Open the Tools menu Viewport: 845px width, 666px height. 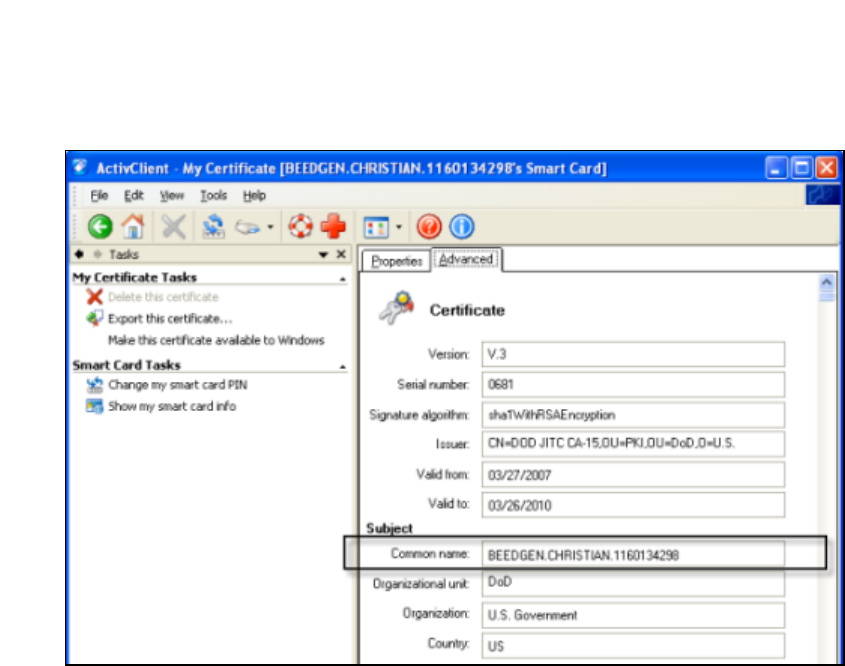click(213, 196)
